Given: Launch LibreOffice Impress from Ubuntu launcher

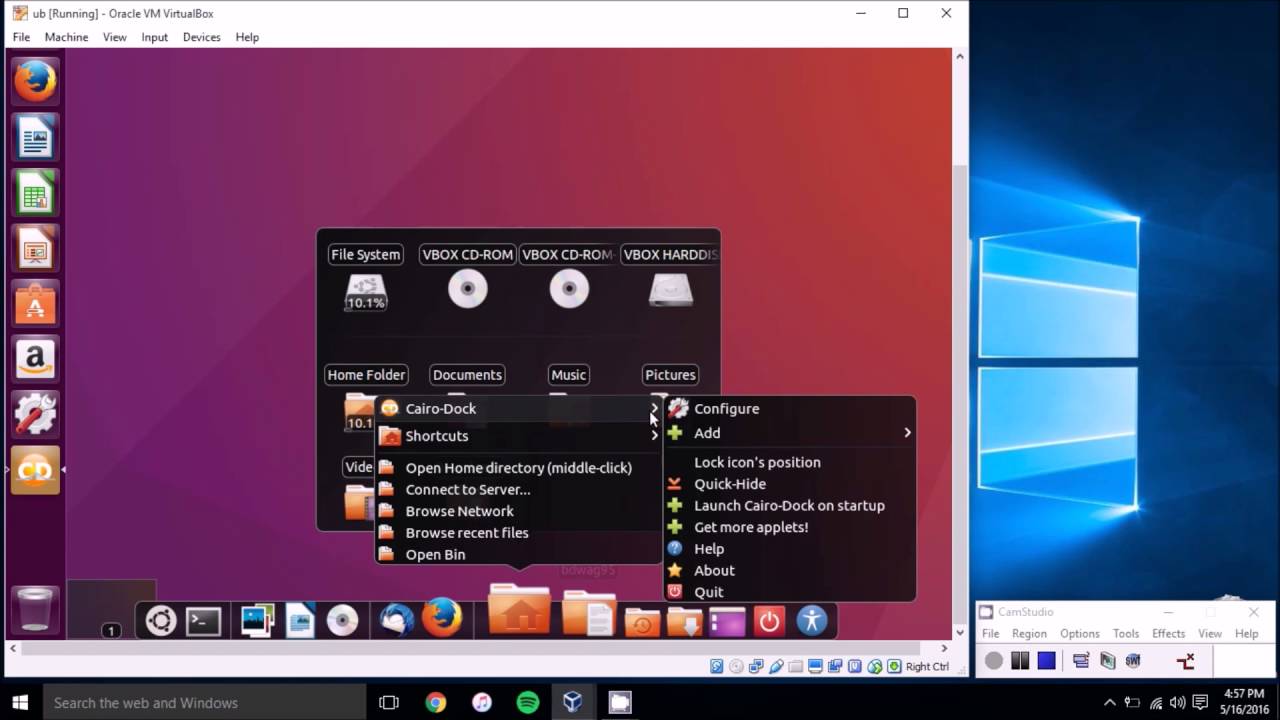Looking at the screenshot, I should pyautogui.click(x=35, y=247).
